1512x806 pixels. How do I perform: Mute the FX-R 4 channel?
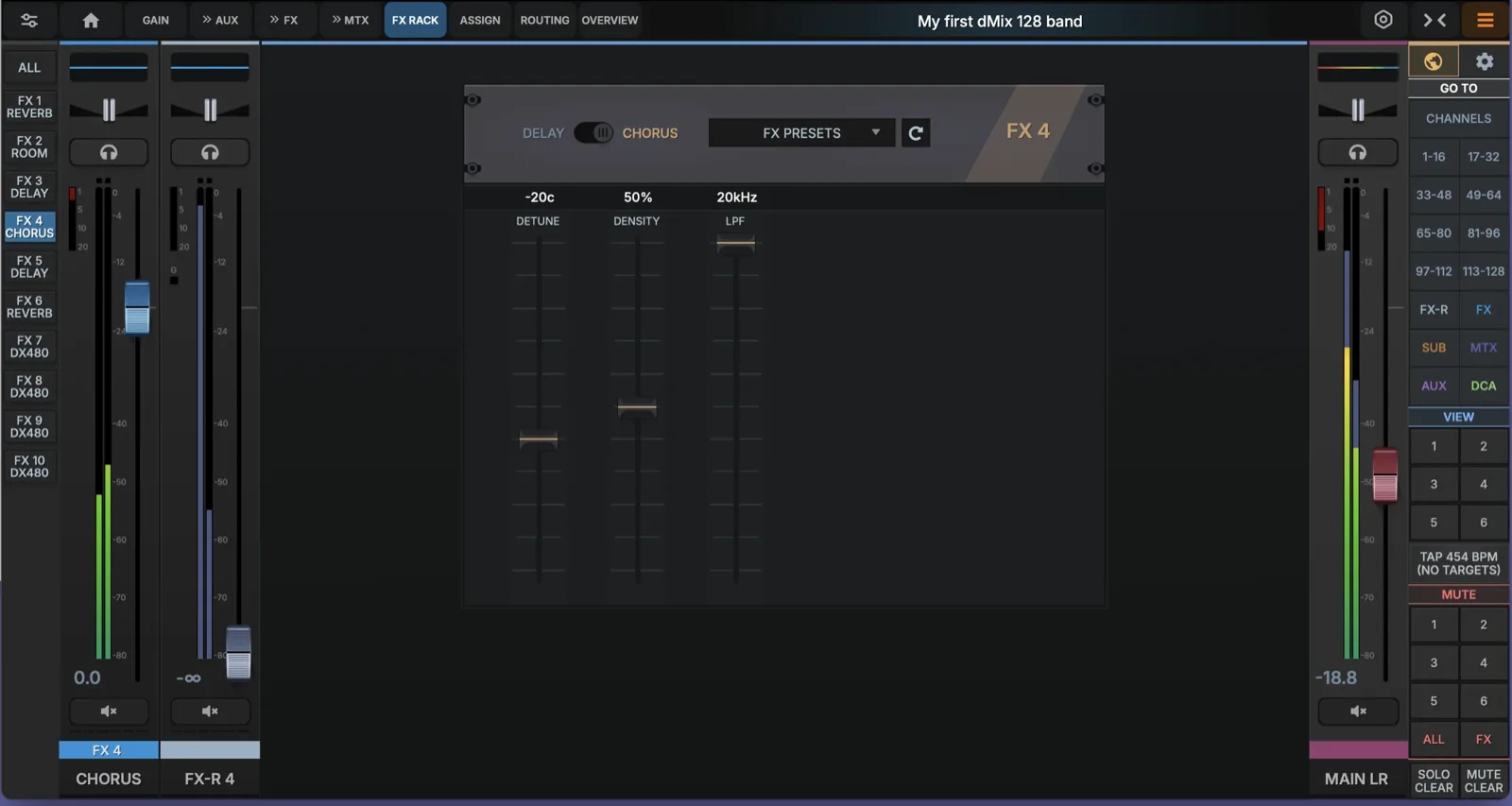pyautogui.click(x=210, y=711)
